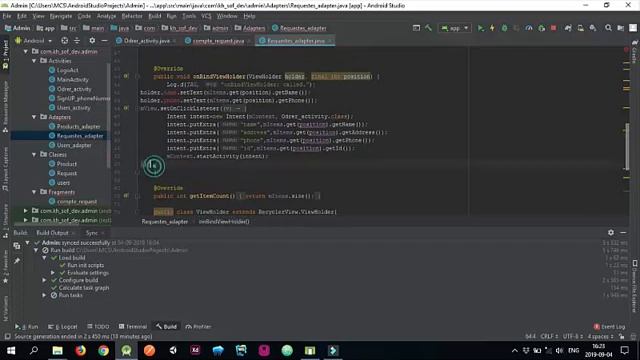This screenshot has width=640, height=360.
Task: Switch to compte_request.java tab
Action: (x=218, y=41)
